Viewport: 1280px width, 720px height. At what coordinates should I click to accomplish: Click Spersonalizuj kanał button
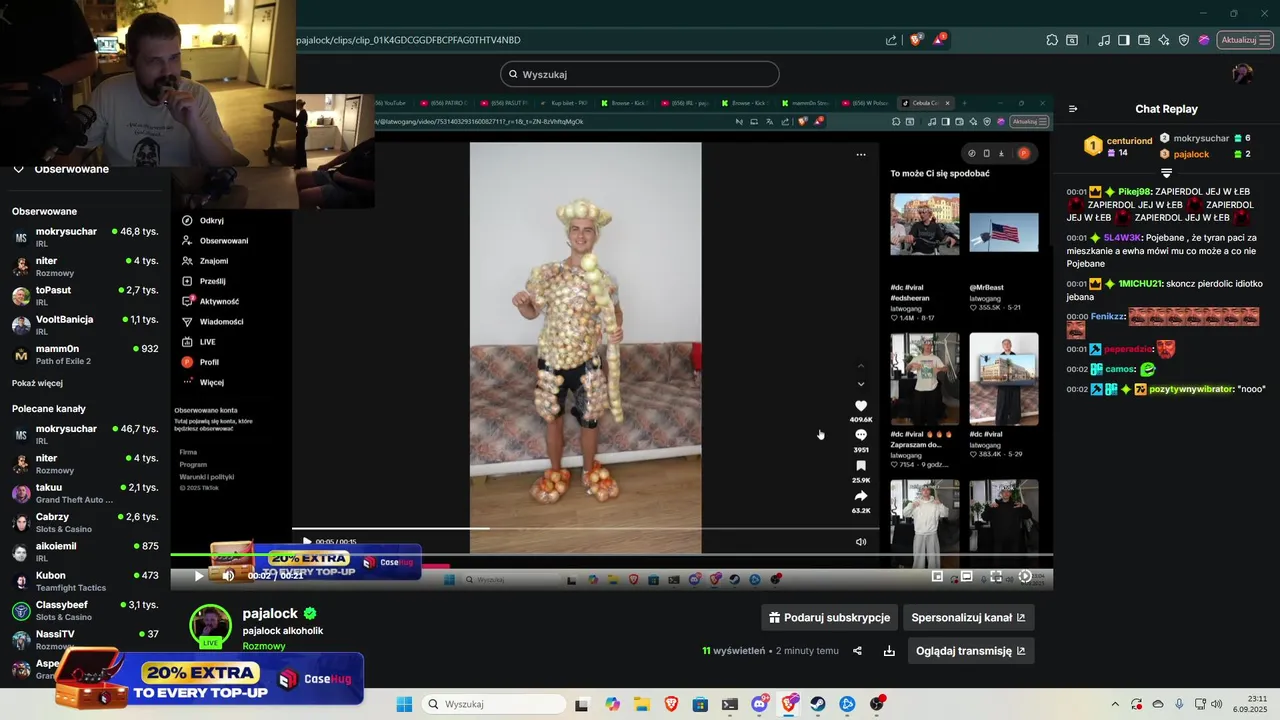point(968,617)
